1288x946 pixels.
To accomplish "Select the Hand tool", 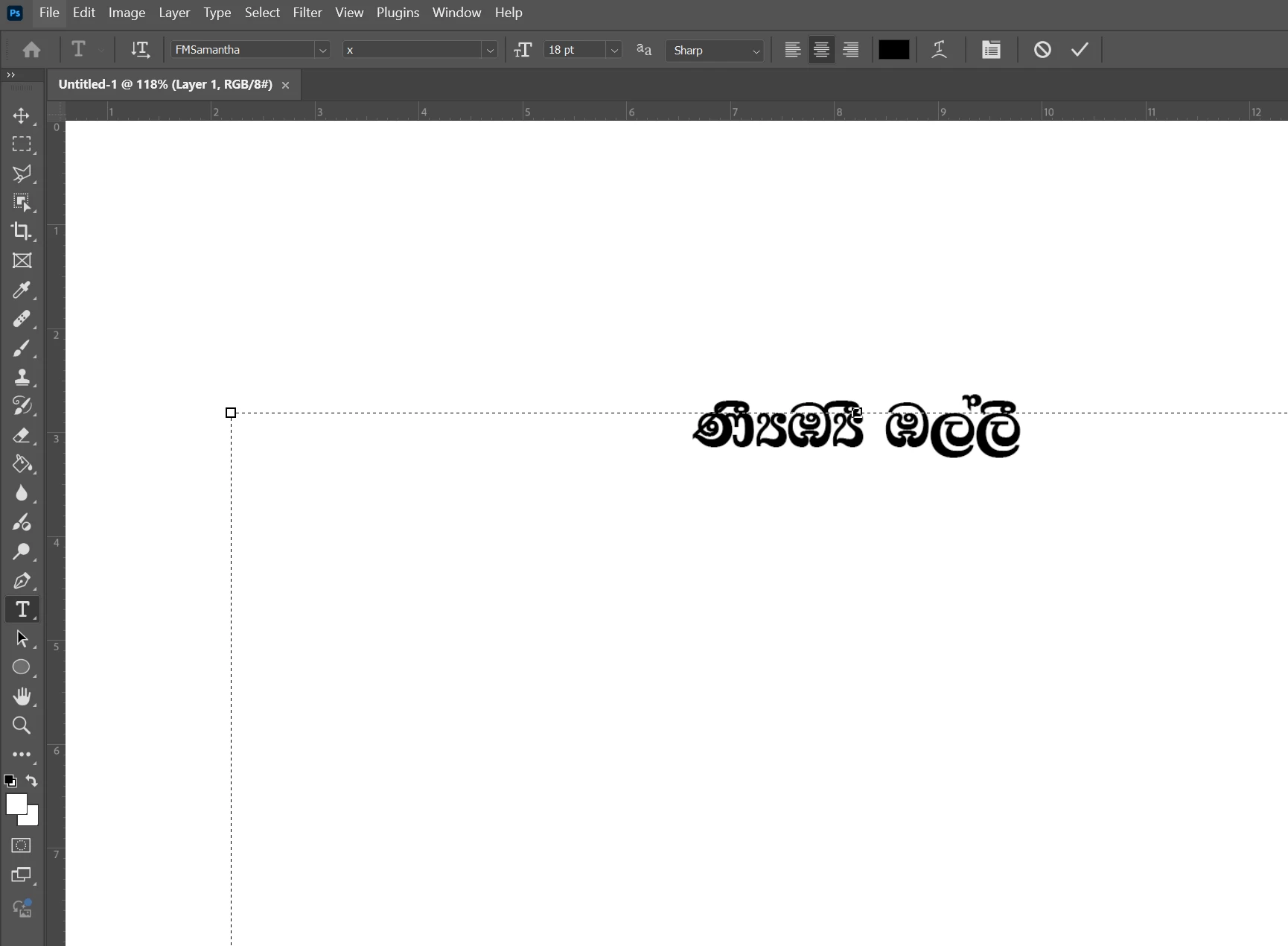I will [22, 696].
